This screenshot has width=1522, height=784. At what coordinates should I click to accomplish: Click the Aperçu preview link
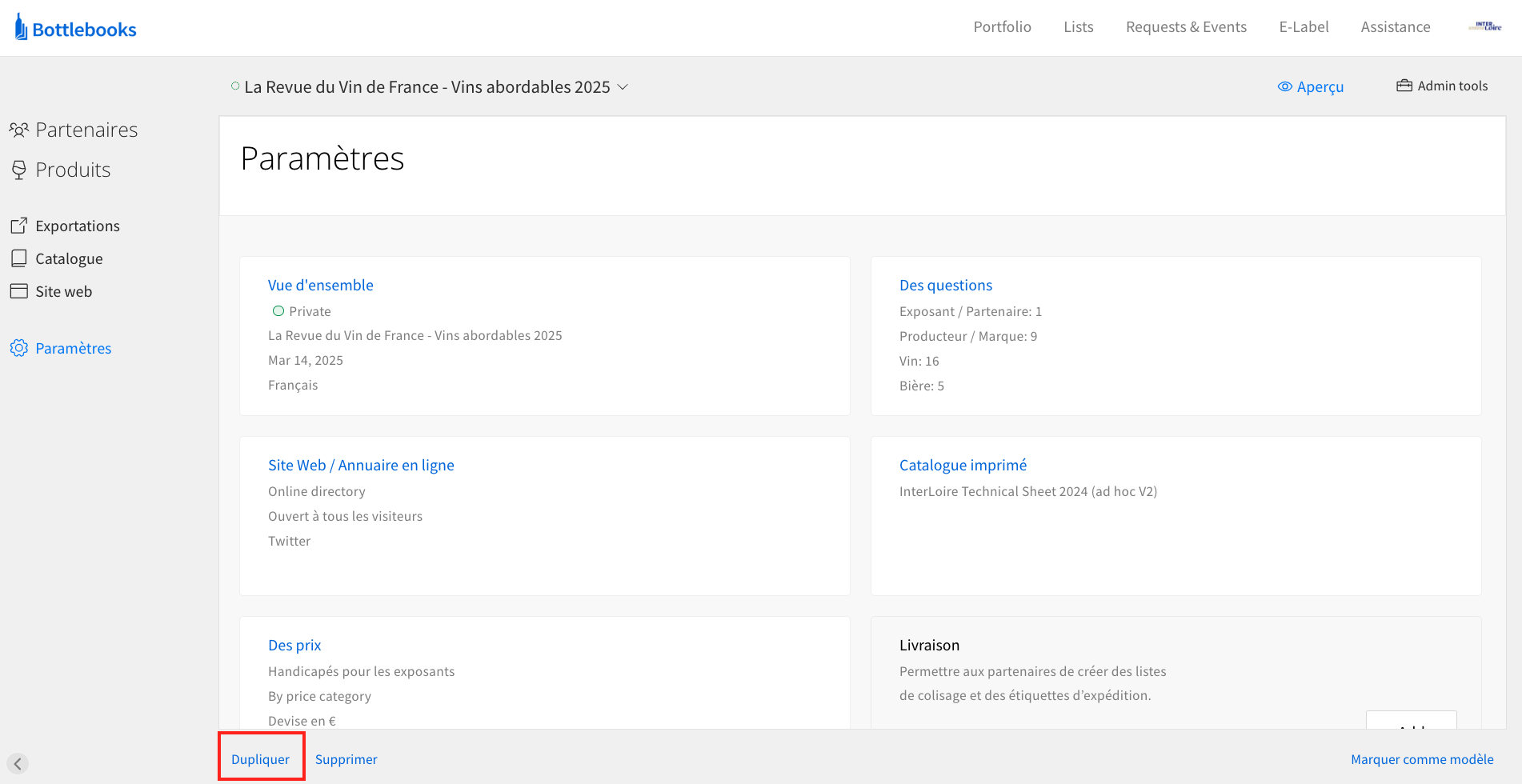pos(1320,86)
